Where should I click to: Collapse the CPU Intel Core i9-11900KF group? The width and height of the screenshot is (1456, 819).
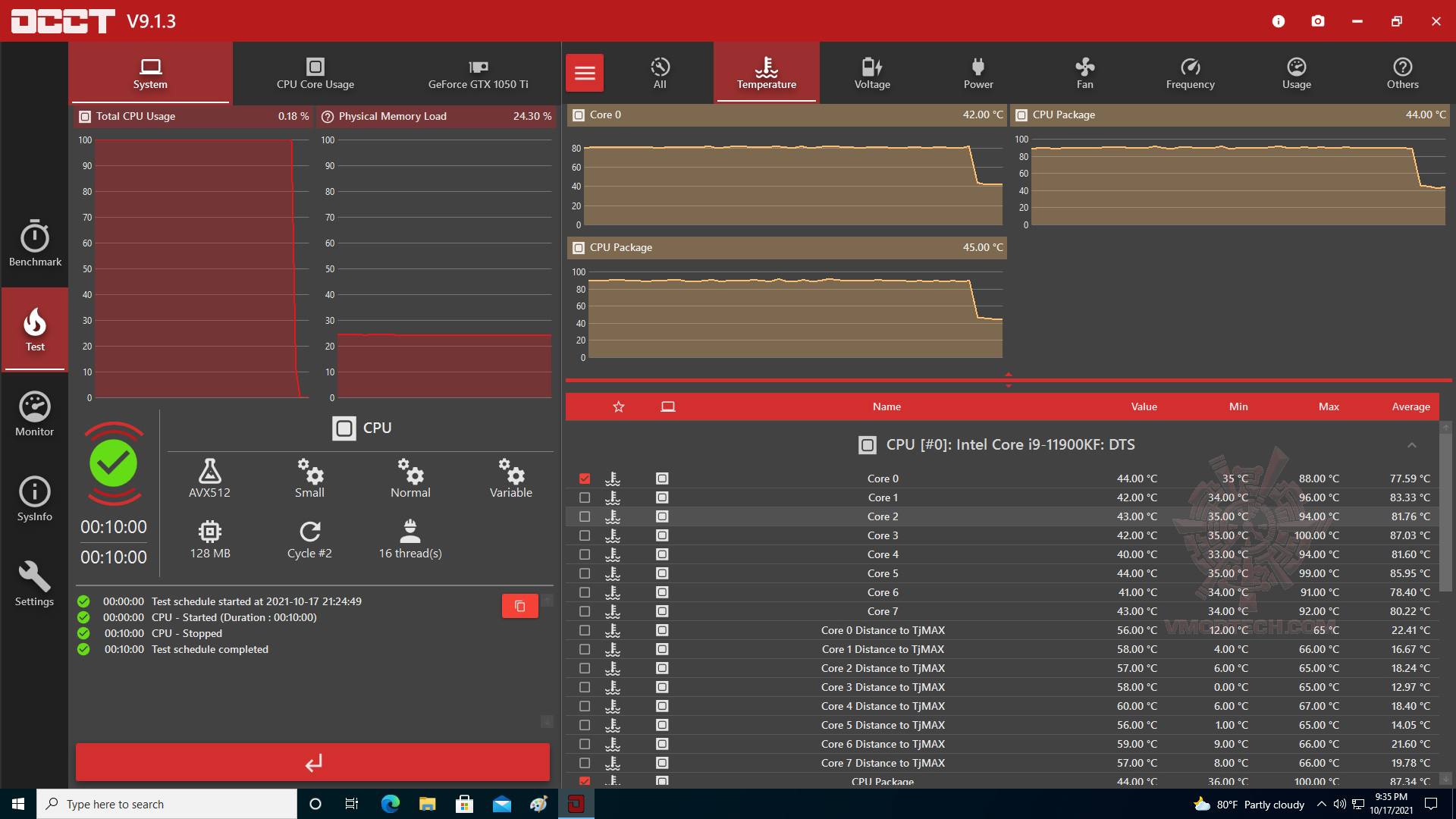1411,445
